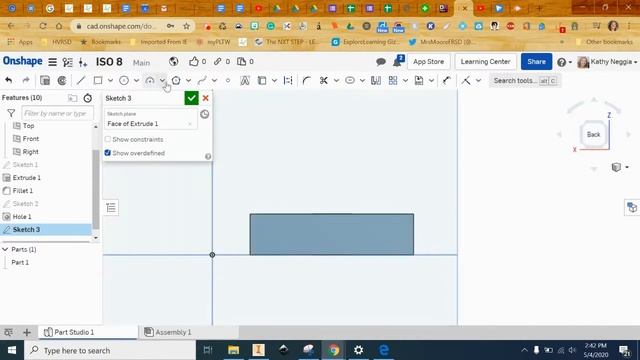Open arc tool dropdown arrow
Viewport: 640px width, 360px height.
coord(162,80)
